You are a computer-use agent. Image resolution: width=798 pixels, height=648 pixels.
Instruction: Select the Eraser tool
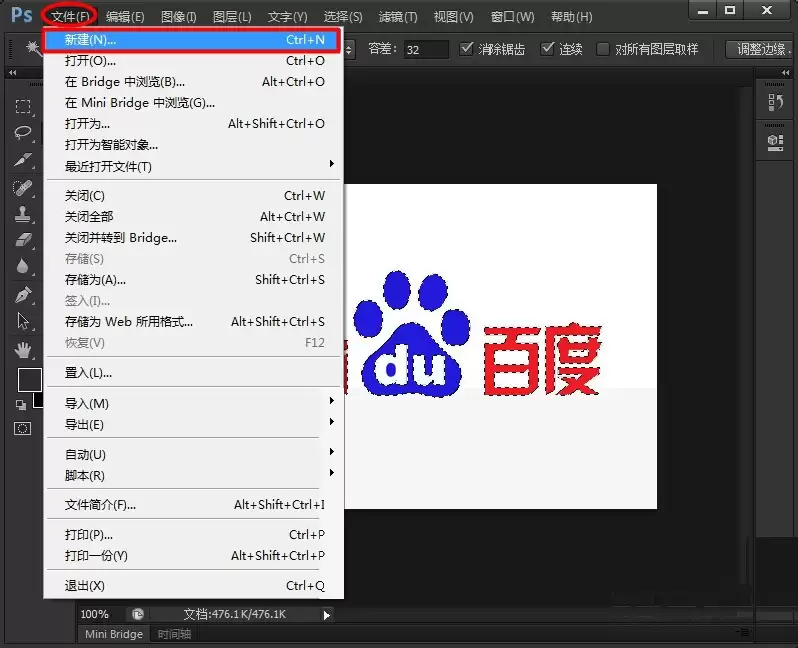[x=23, y=240]
